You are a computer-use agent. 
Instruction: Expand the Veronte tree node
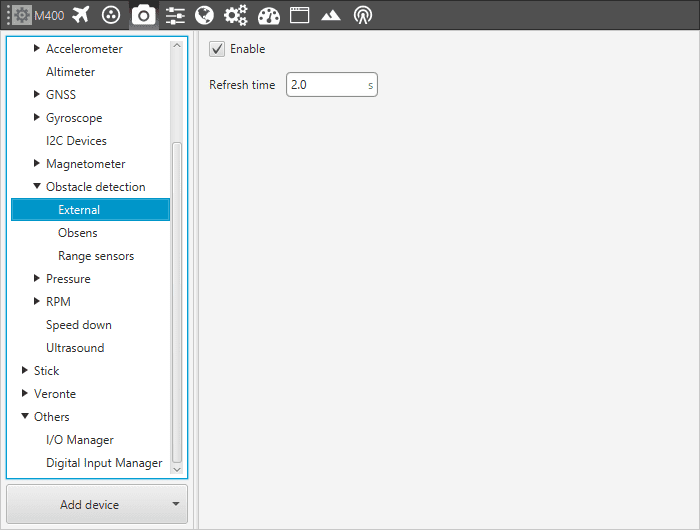click(x=25, y=393)
